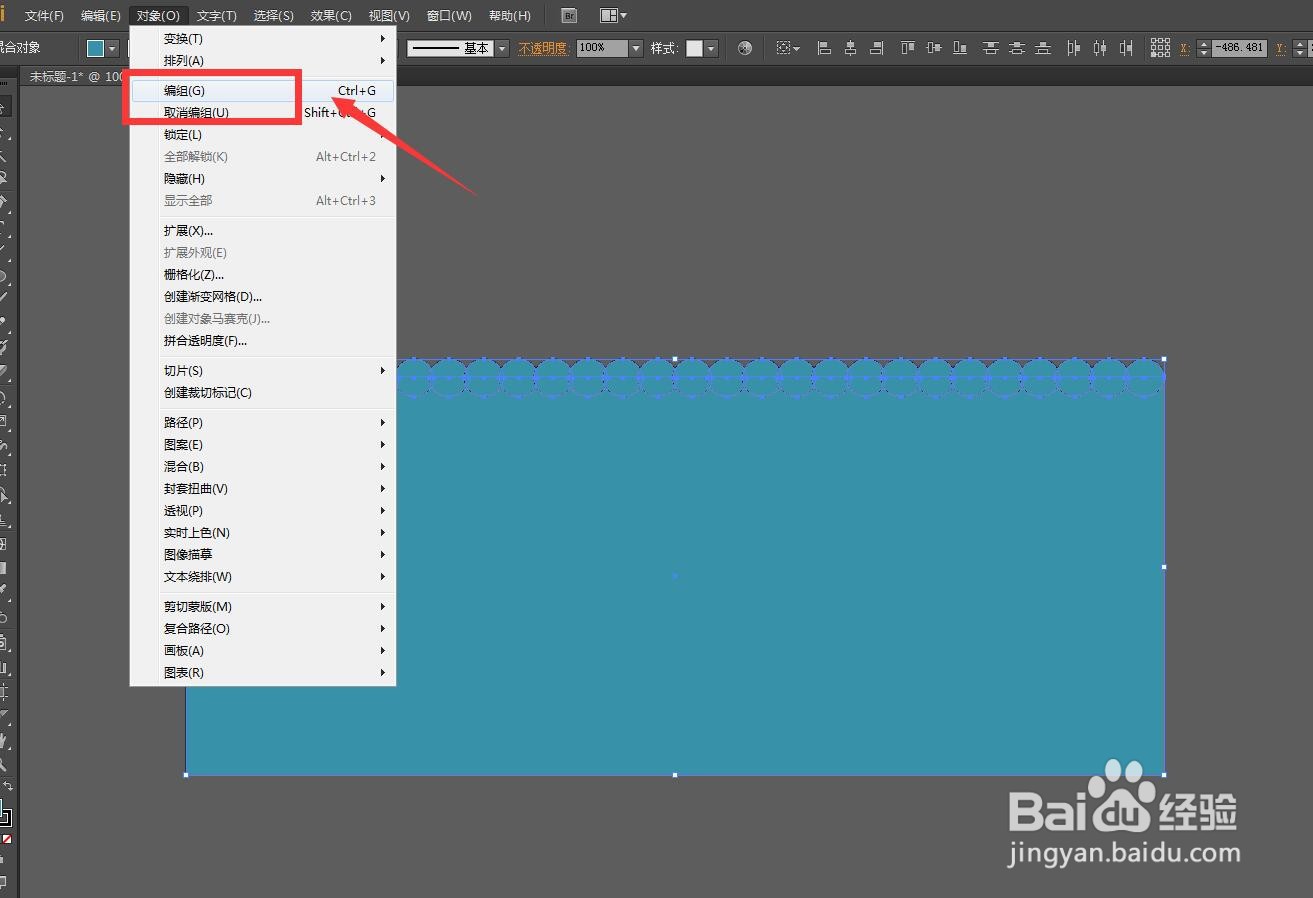Image resolution: width=1313 pixels, height=898 pixels.
Task: Open the arrange documents layout icon
Action: pyautogui.click(x=613, y=16)
